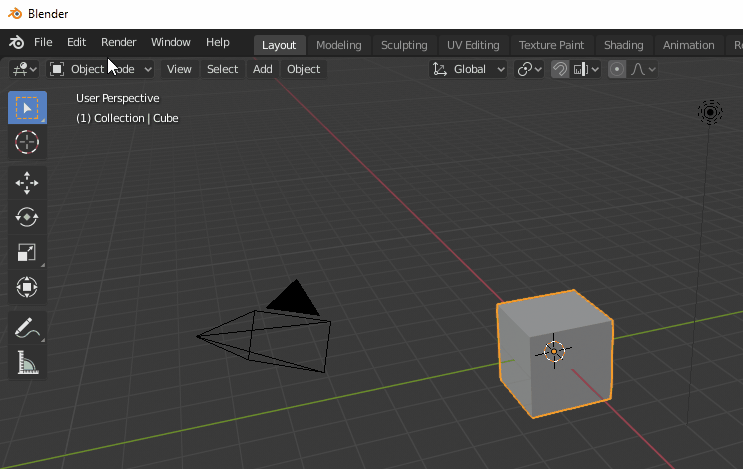Open the viewport Add menu

point(263,69)
